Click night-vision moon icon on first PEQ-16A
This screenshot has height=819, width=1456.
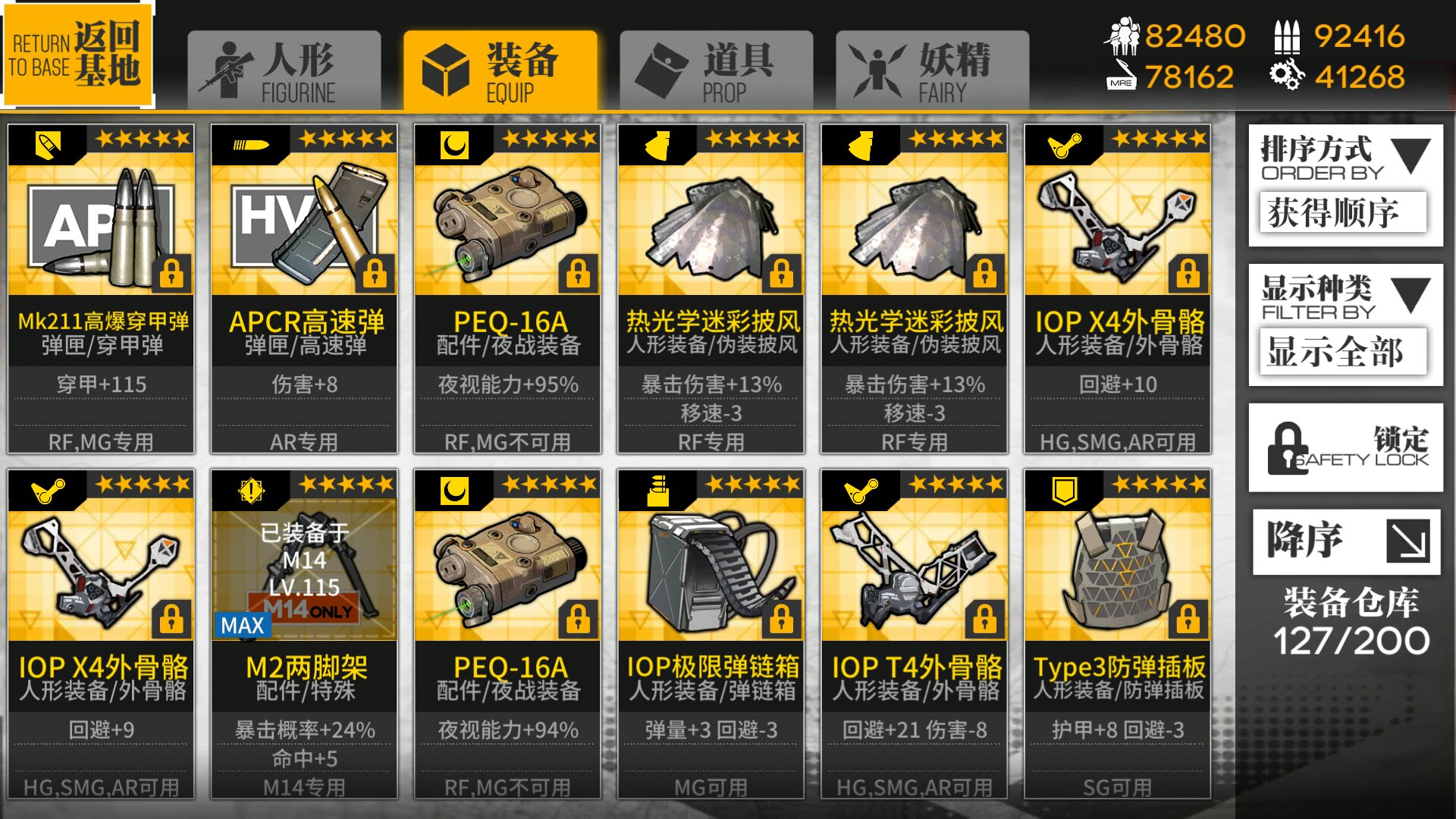(x=454, y=145)
